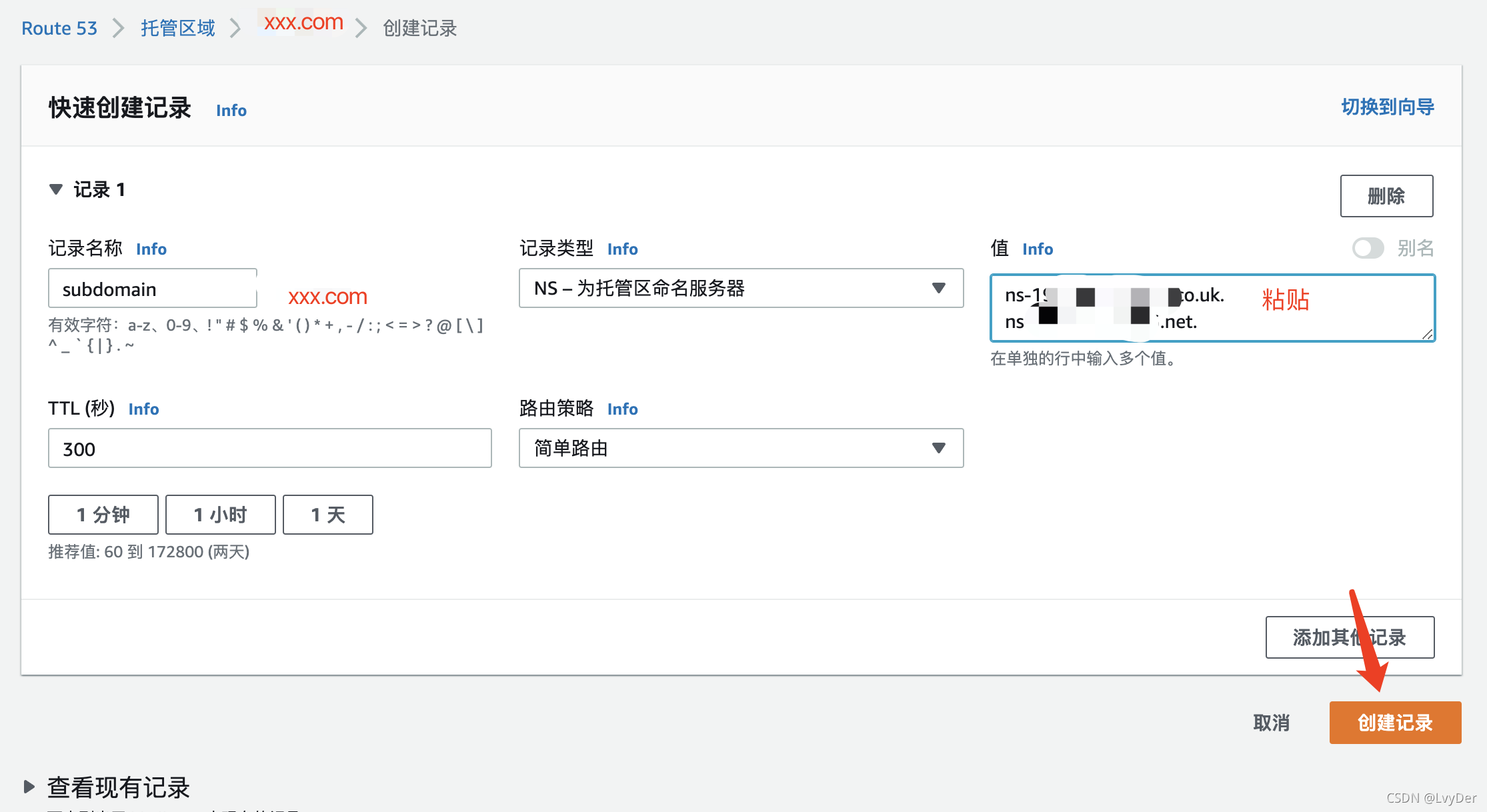Click Info next to 值 label
The image size is (1487, 812).
coord(1038,249)
